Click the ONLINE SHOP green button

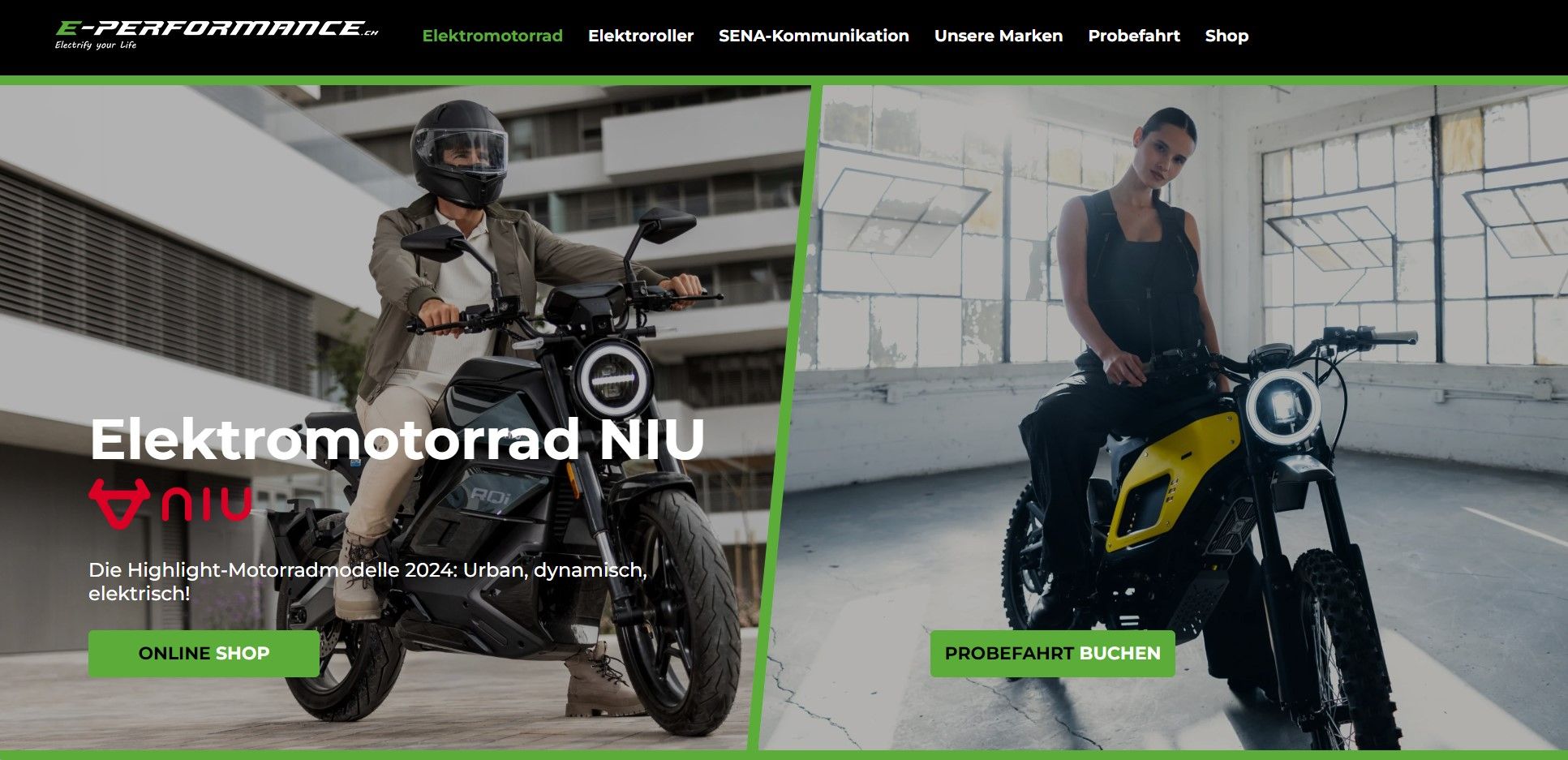[204, 653]
